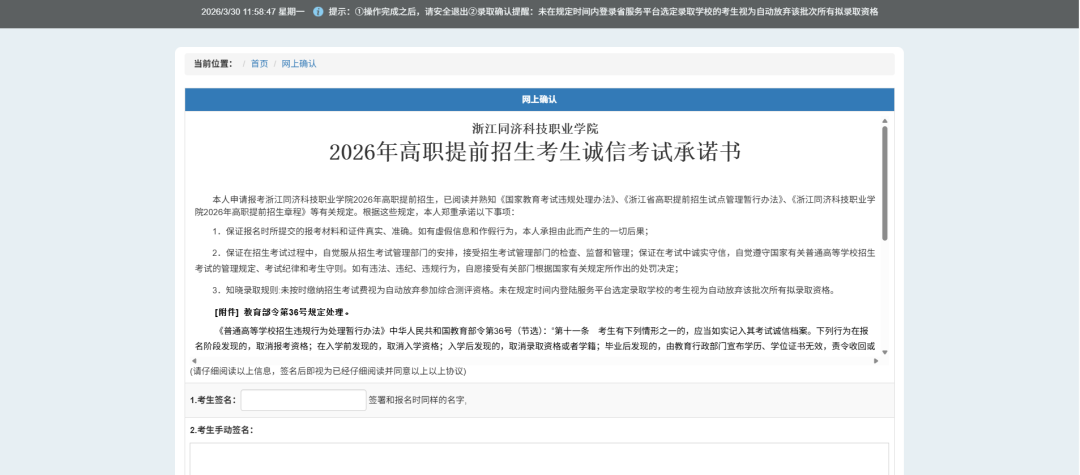1080x475 pixels.
Task: Click the 2026年高职提前招生考生诚信考试承诺书 title
Action: point(535,153)
